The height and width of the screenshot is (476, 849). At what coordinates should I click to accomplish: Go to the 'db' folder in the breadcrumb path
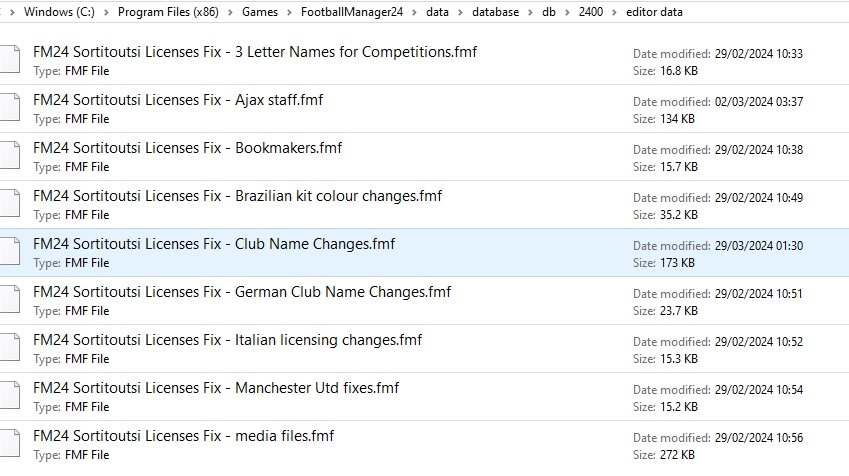549,12
